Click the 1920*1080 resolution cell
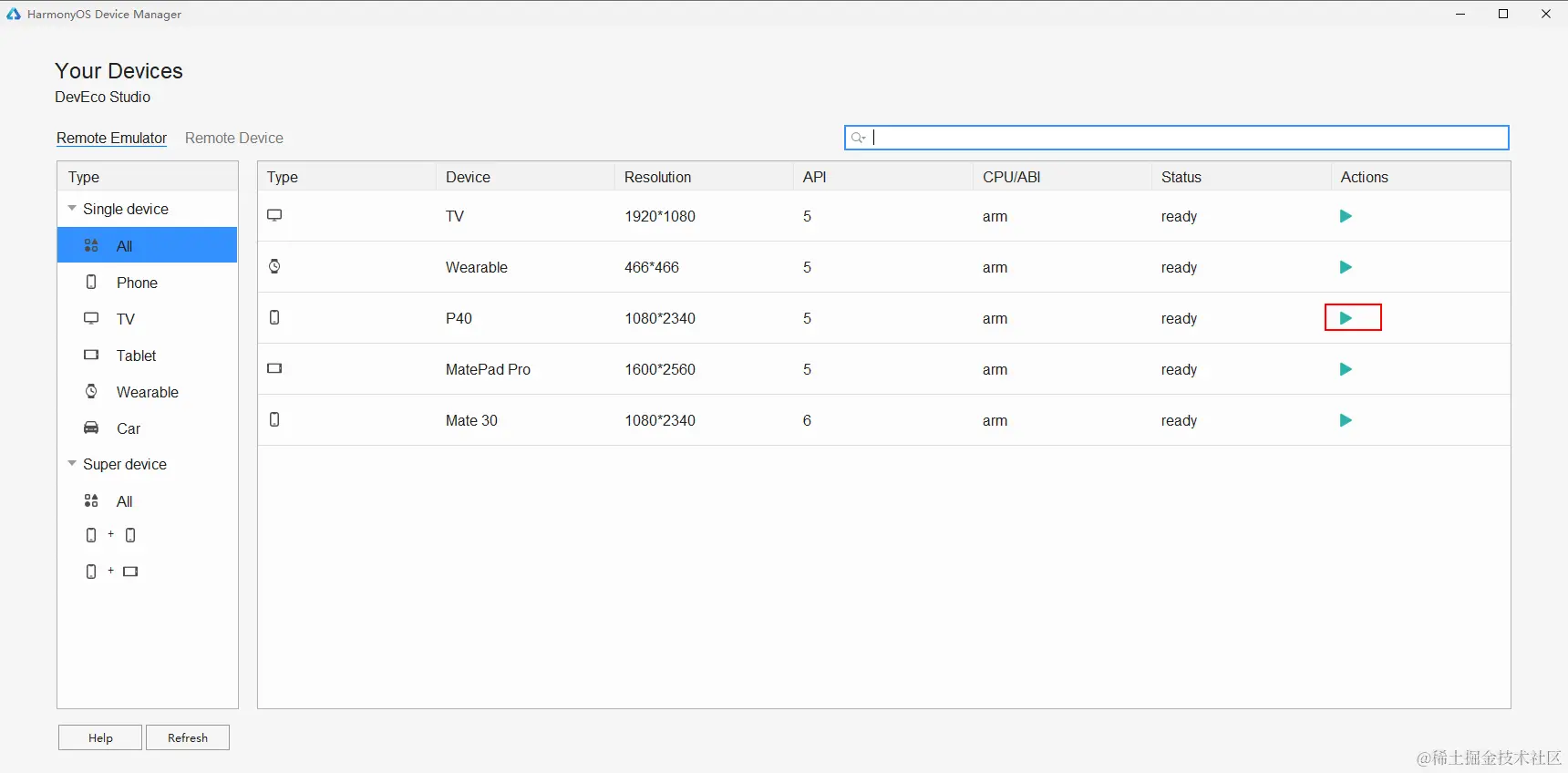This screenshot has height=773, width=1568. (660, 216)
